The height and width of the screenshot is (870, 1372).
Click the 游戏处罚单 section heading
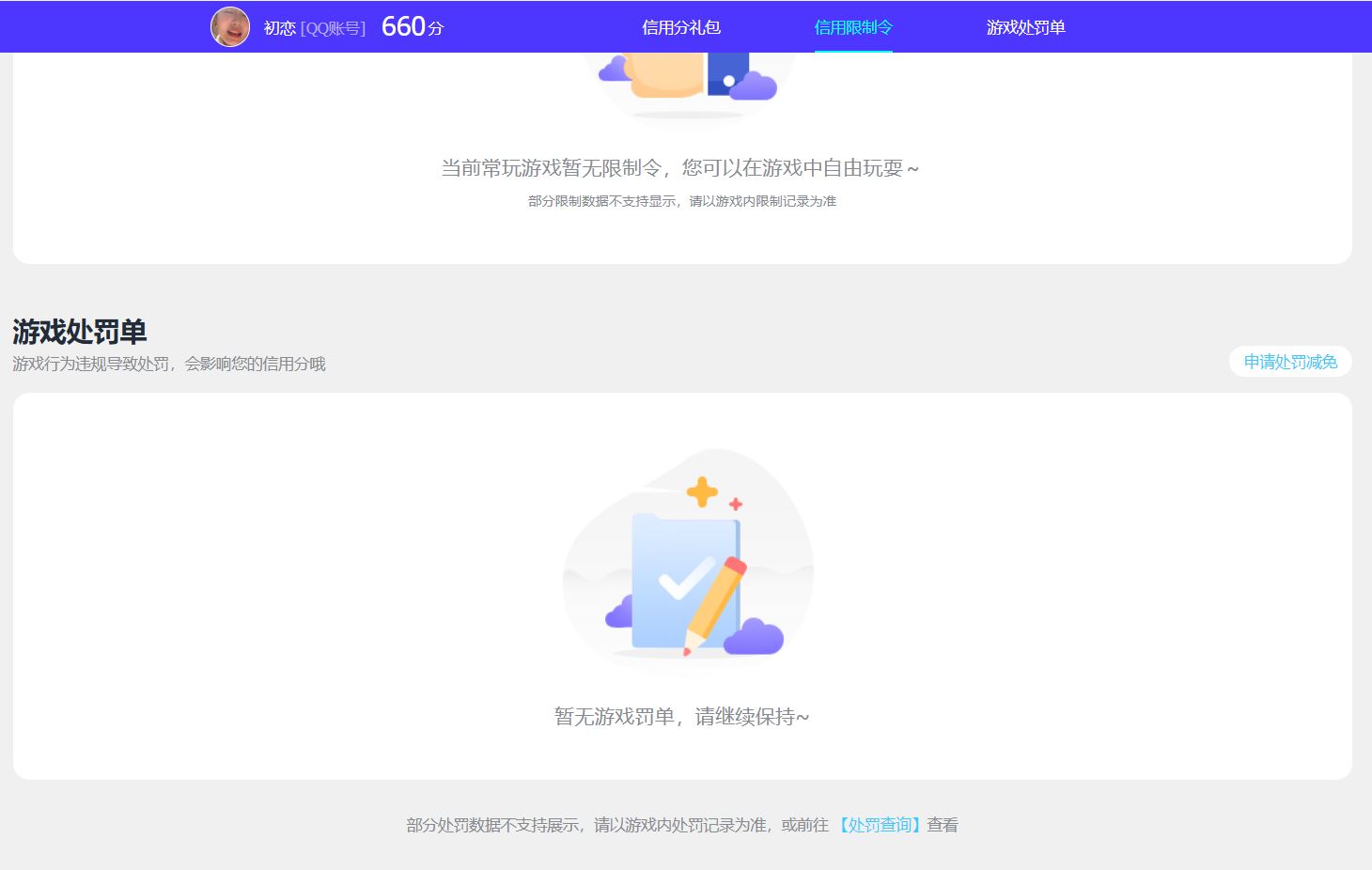click(x=80, y=332)
